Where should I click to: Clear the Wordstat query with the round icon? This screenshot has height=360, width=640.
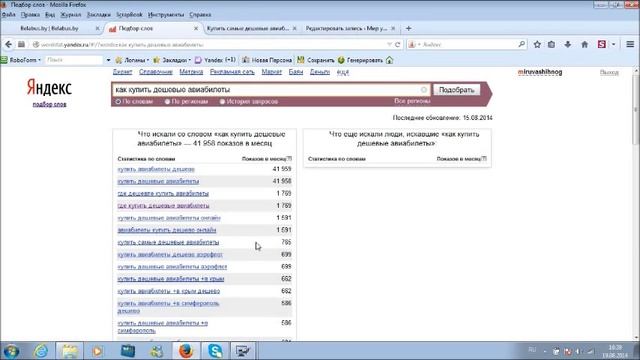pyautogui.click(x=424, y=89)
